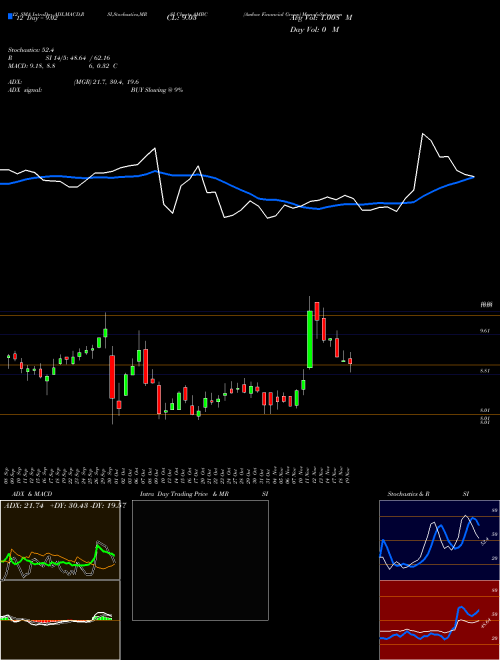Screen dimensions: 500x660
Task: Open the blue Stochastics chart panel
Action: coord(439,540)
